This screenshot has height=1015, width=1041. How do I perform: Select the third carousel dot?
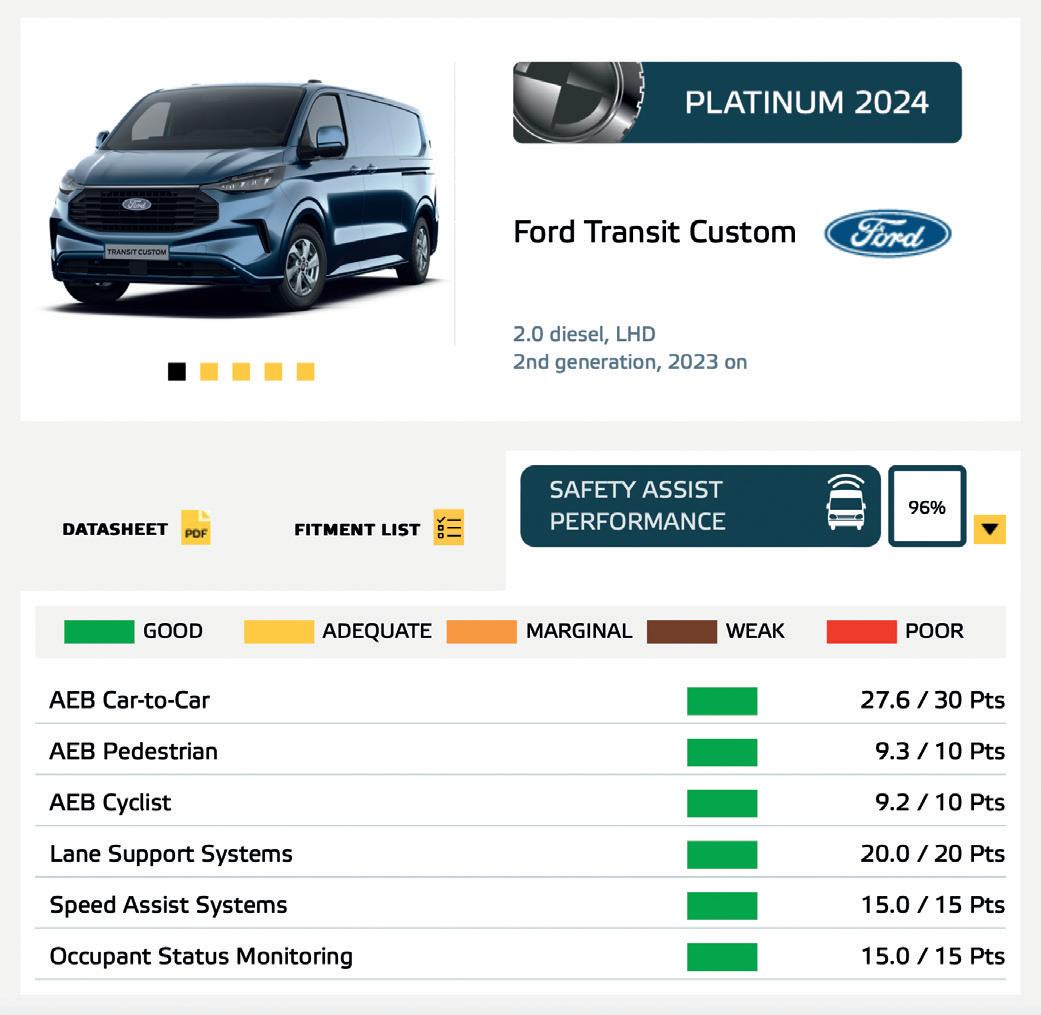coord(241,372)
